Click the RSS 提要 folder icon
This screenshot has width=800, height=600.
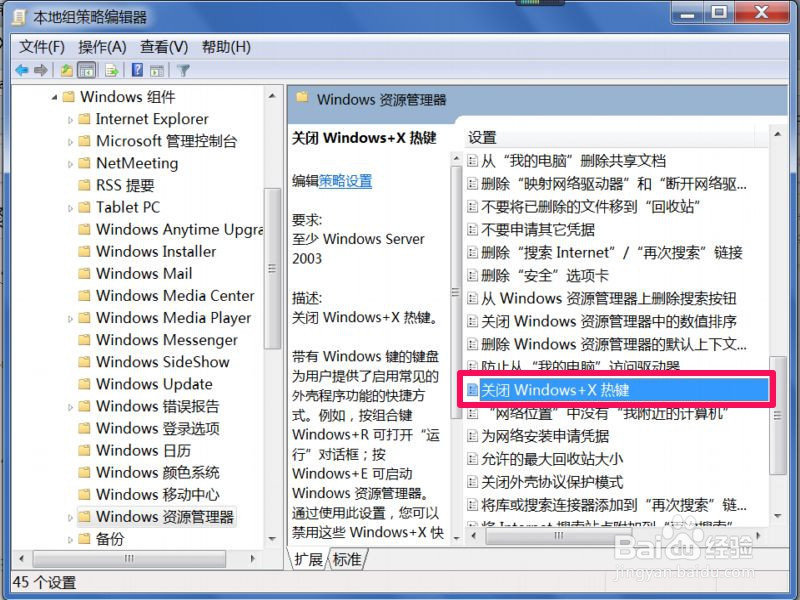click(84, 185)
